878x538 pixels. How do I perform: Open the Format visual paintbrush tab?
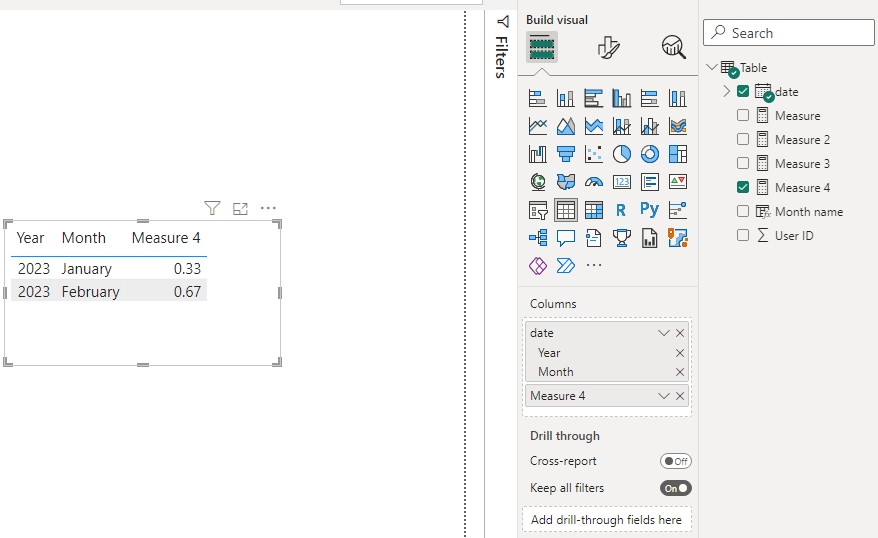(x=608, y=48)
